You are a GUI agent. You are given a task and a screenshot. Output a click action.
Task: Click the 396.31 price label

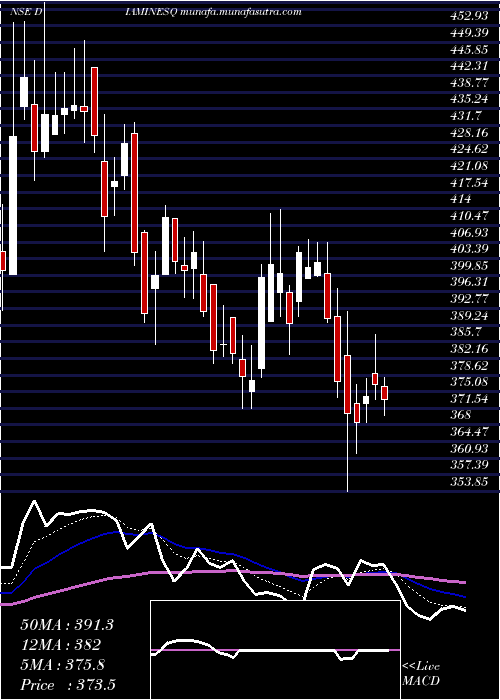[x=469, y=283]
